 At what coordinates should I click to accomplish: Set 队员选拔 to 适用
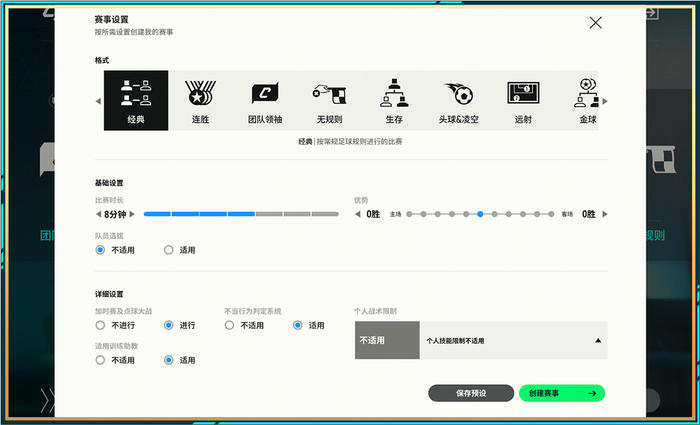pos(168,250)
